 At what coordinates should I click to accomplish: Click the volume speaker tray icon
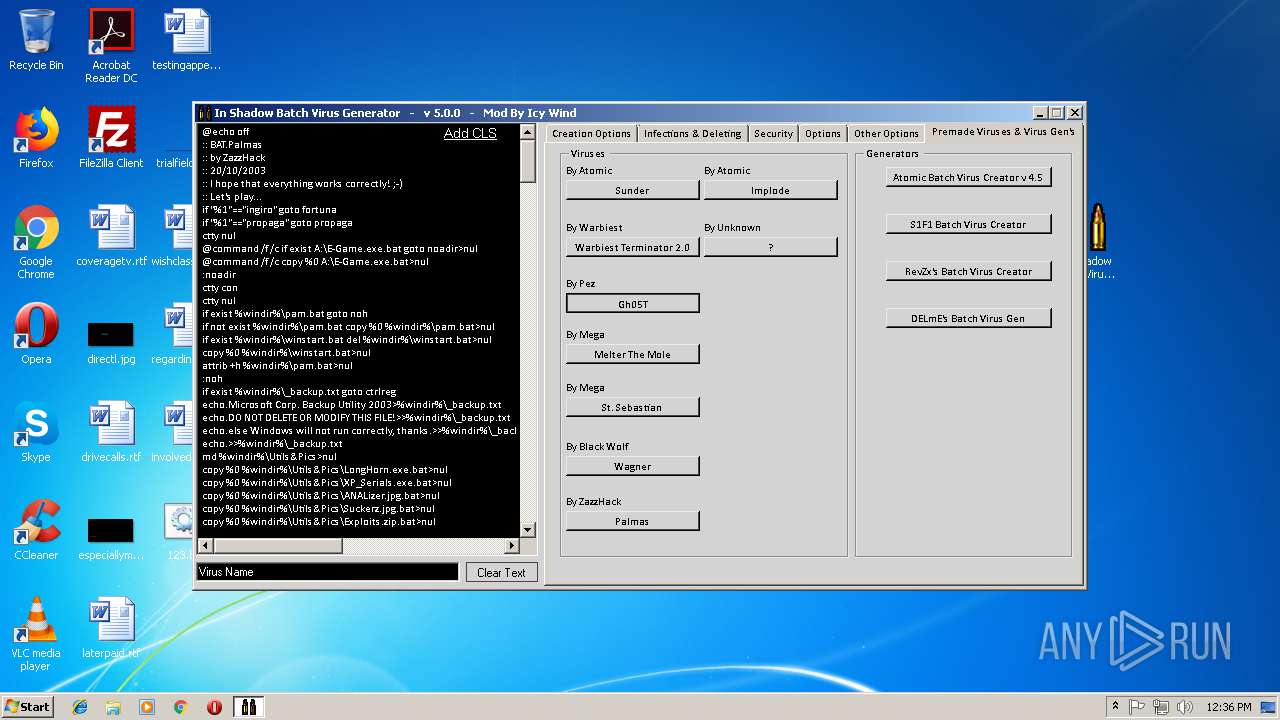pyautogui.click(x=1185, y=707)
